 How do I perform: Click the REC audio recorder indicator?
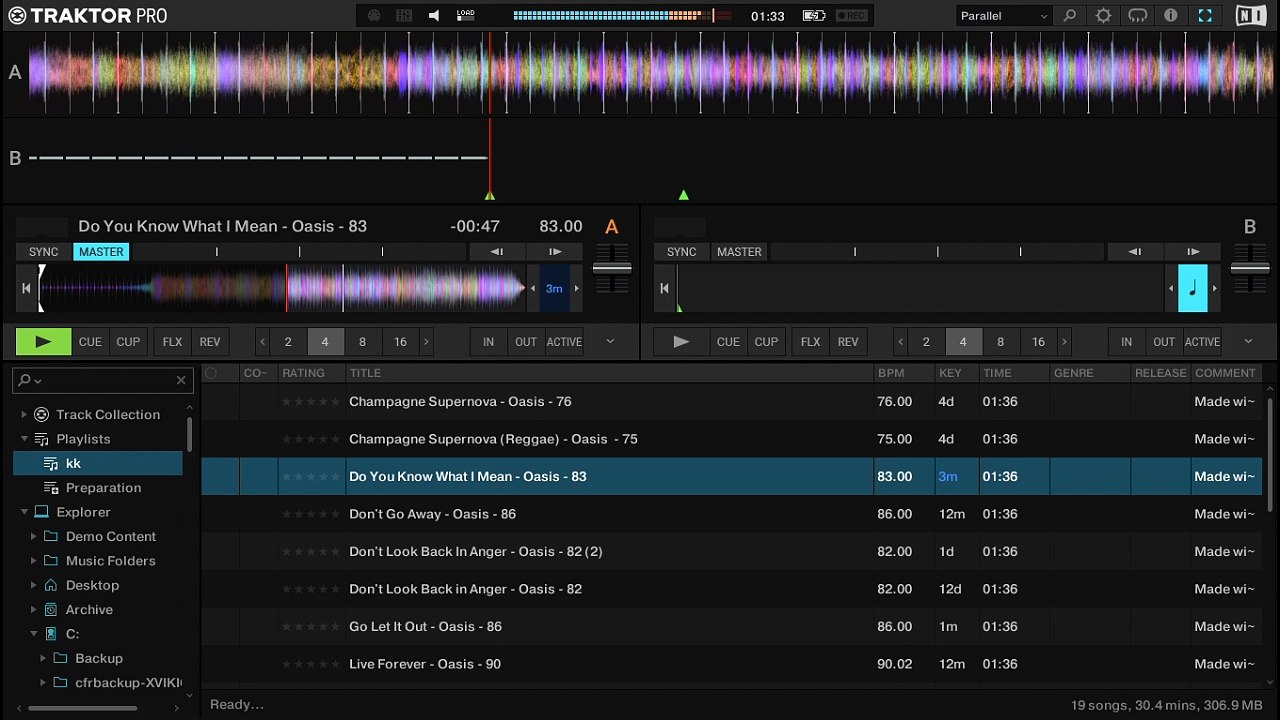pyautogui.click(x=852, y=16)
